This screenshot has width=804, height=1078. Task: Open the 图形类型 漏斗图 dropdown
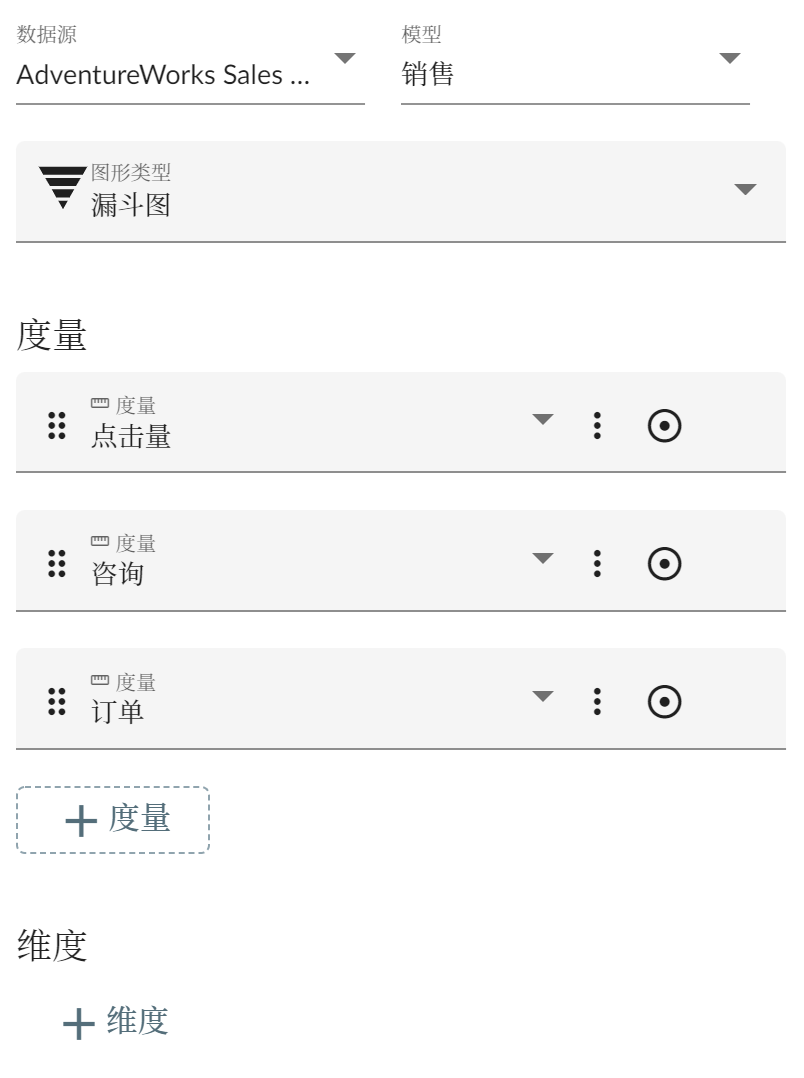pyautogui.click(x=745, y=190)
